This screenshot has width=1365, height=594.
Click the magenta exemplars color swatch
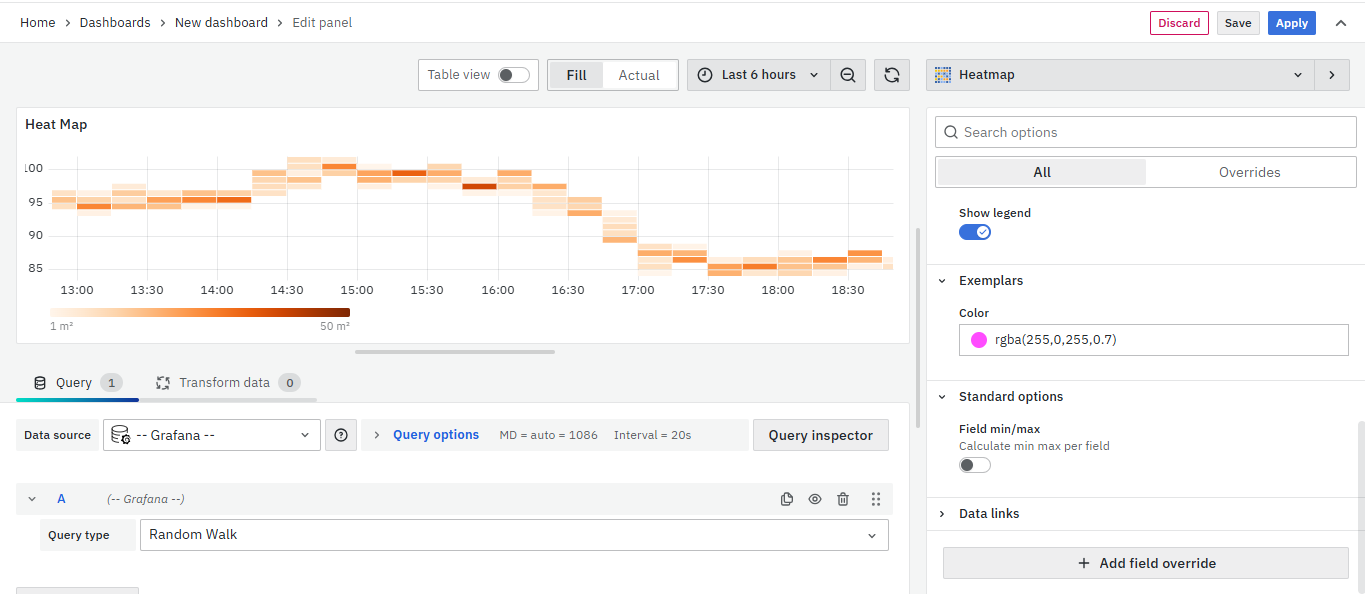pos(979,340)
